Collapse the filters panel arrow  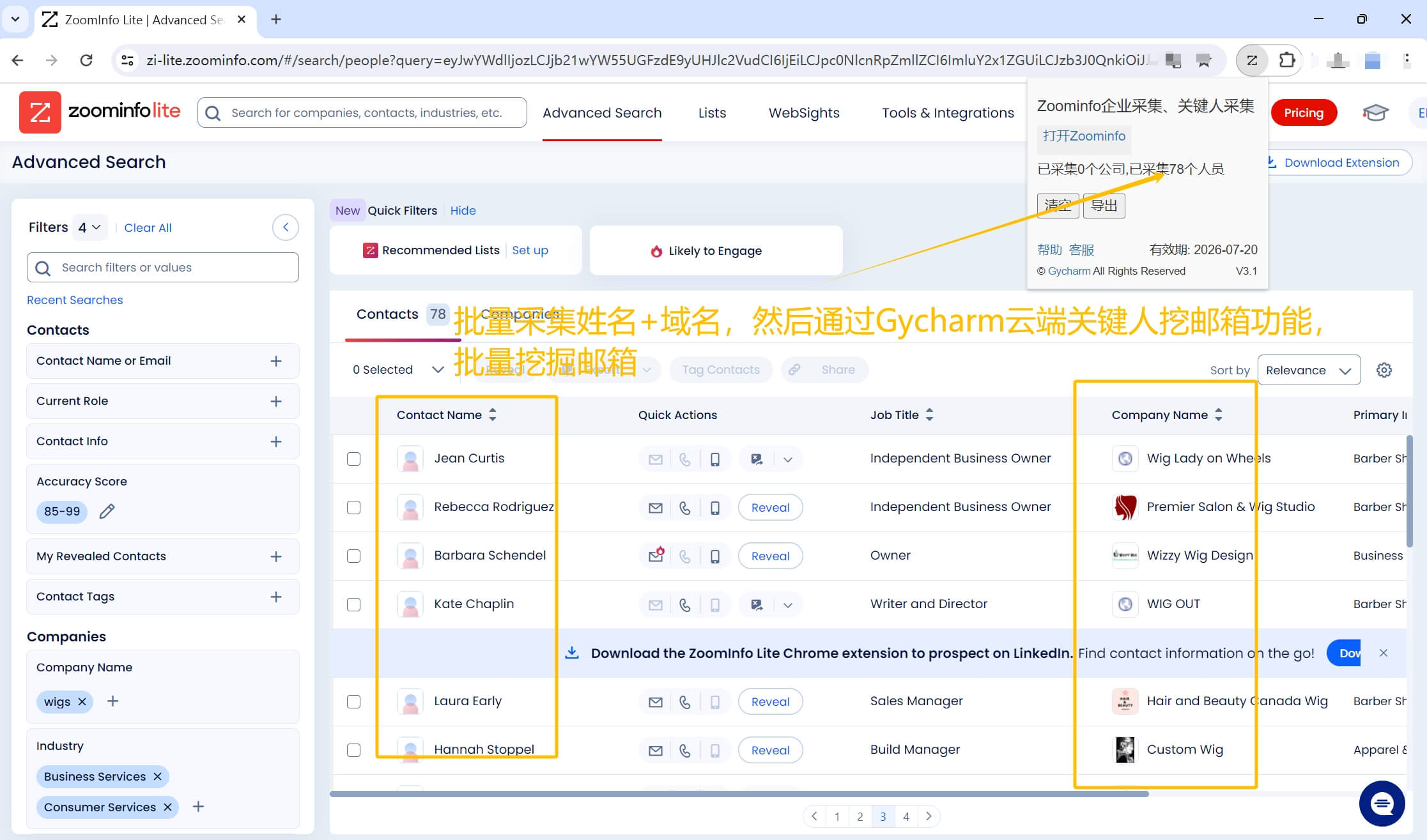[x=286, y=227]
